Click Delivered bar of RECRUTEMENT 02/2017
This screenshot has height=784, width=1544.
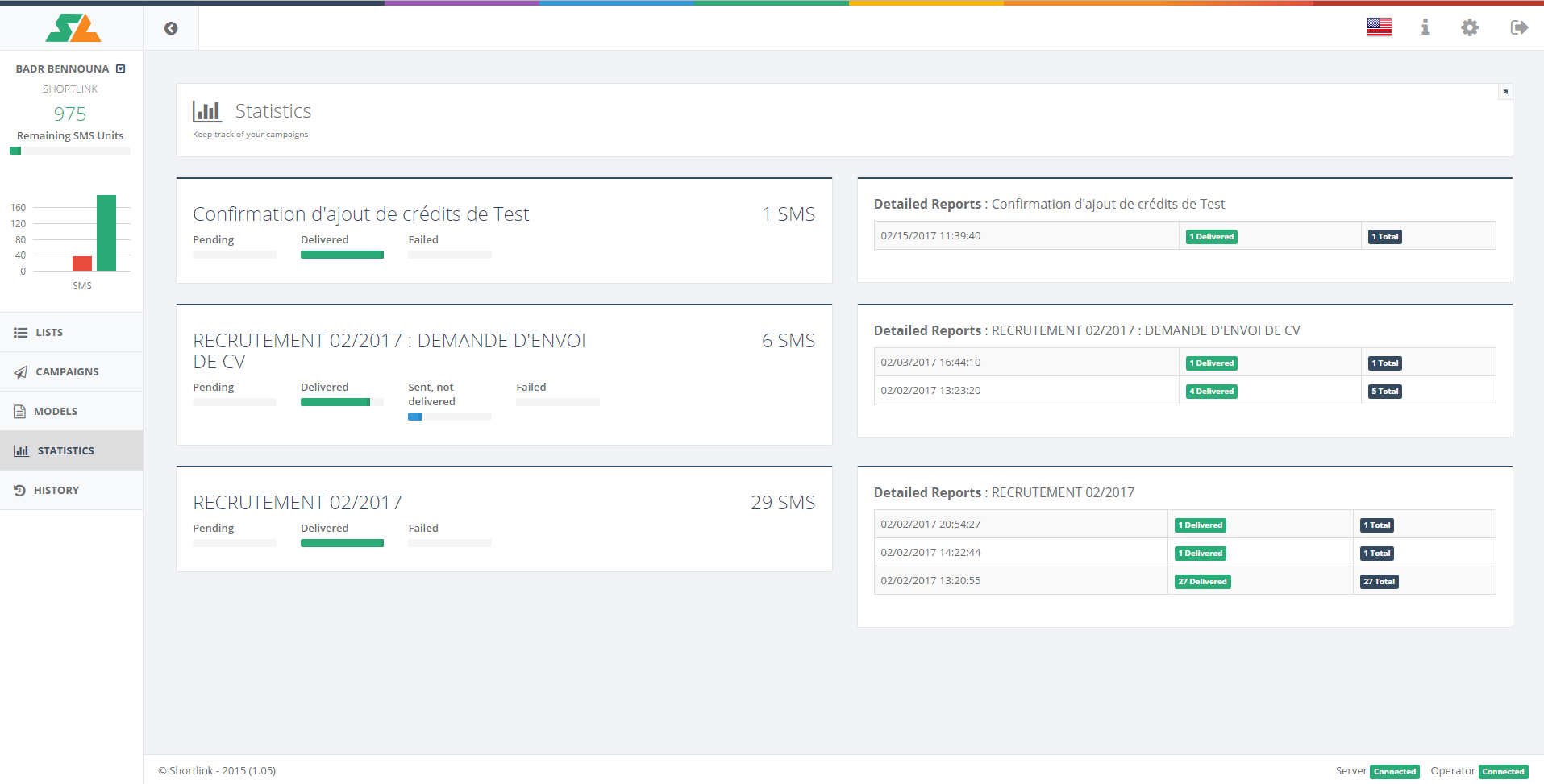click(x=342, y=543)
